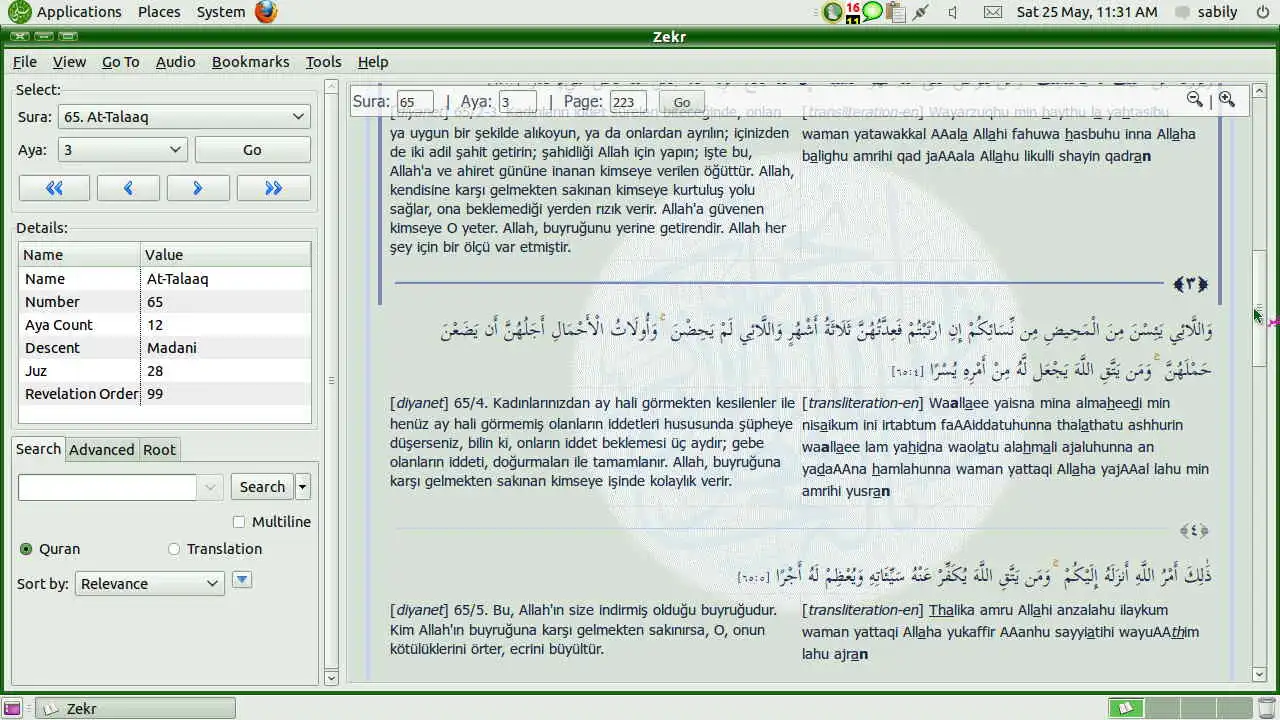Click the overlay Aya number field
Viewport: 1280px width, 720px height.
click(518, 102)
